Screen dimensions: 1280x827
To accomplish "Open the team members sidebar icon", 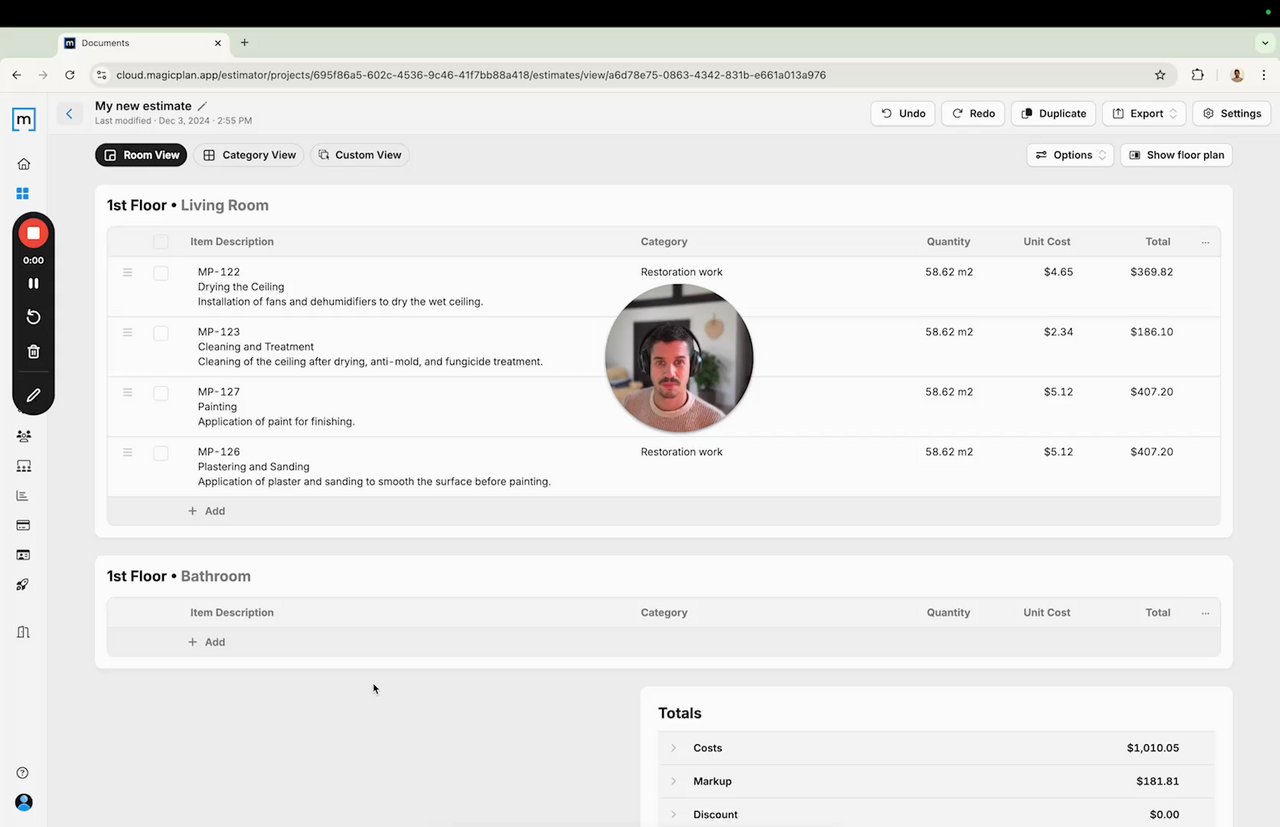I will 23,436.
